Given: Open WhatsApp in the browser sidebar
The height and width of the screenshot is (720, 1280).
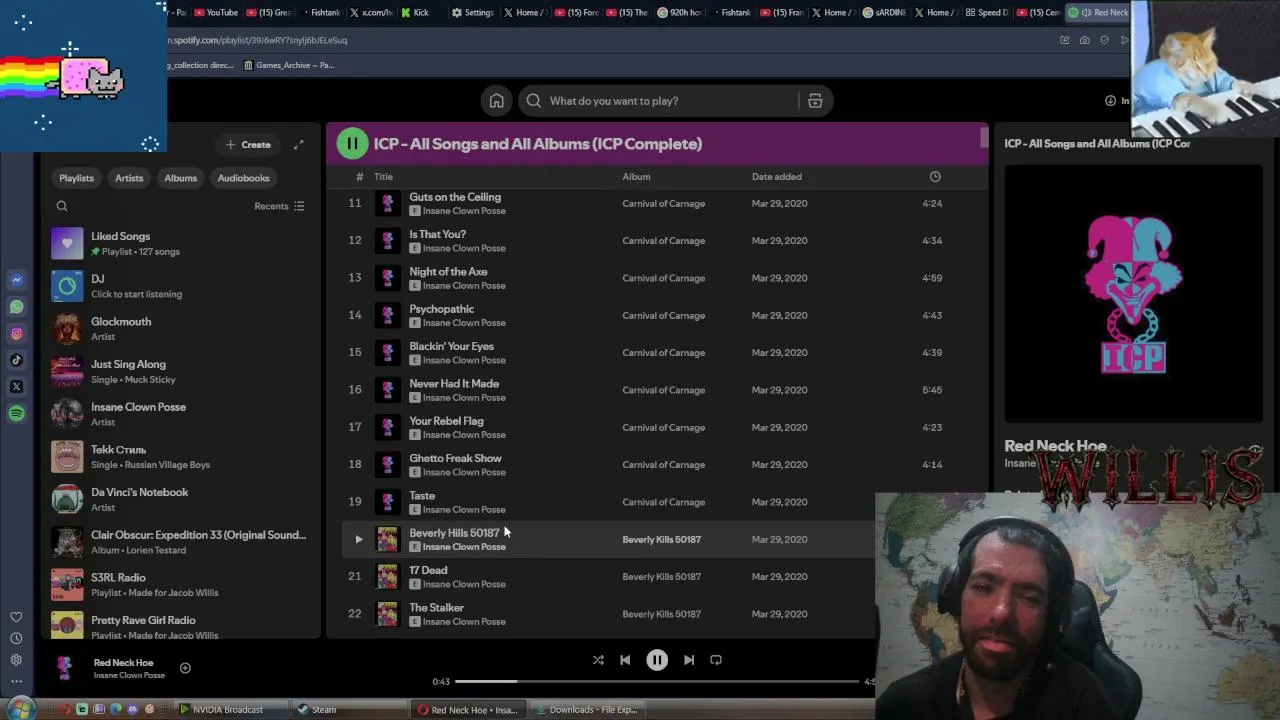Looking at the screenshot, I should tap(17, 307).
